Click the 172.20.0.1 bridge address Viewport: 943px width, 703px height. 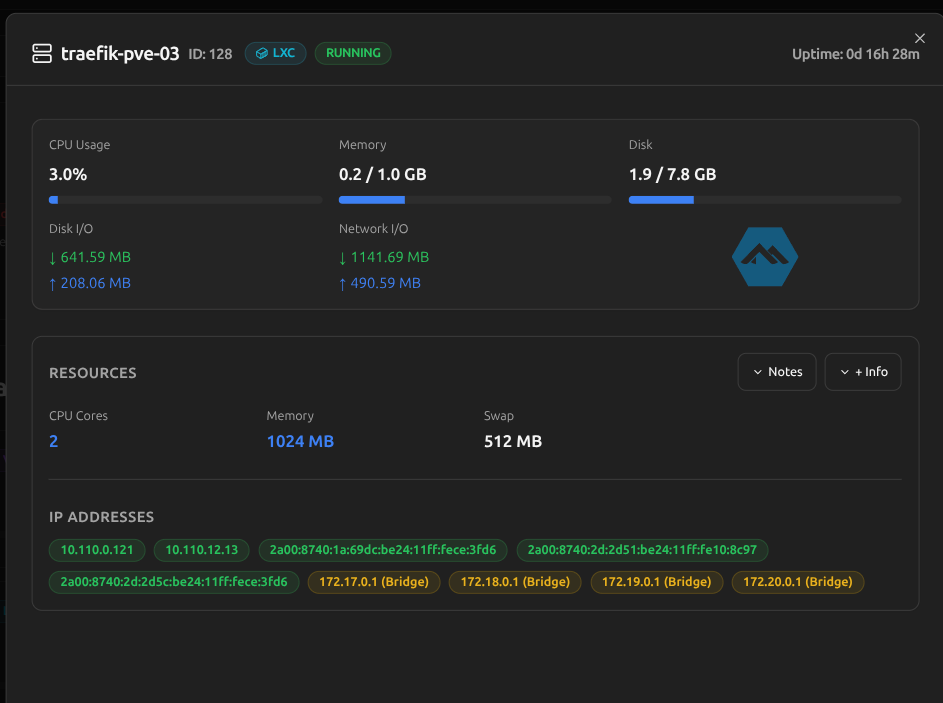point(798,582)
